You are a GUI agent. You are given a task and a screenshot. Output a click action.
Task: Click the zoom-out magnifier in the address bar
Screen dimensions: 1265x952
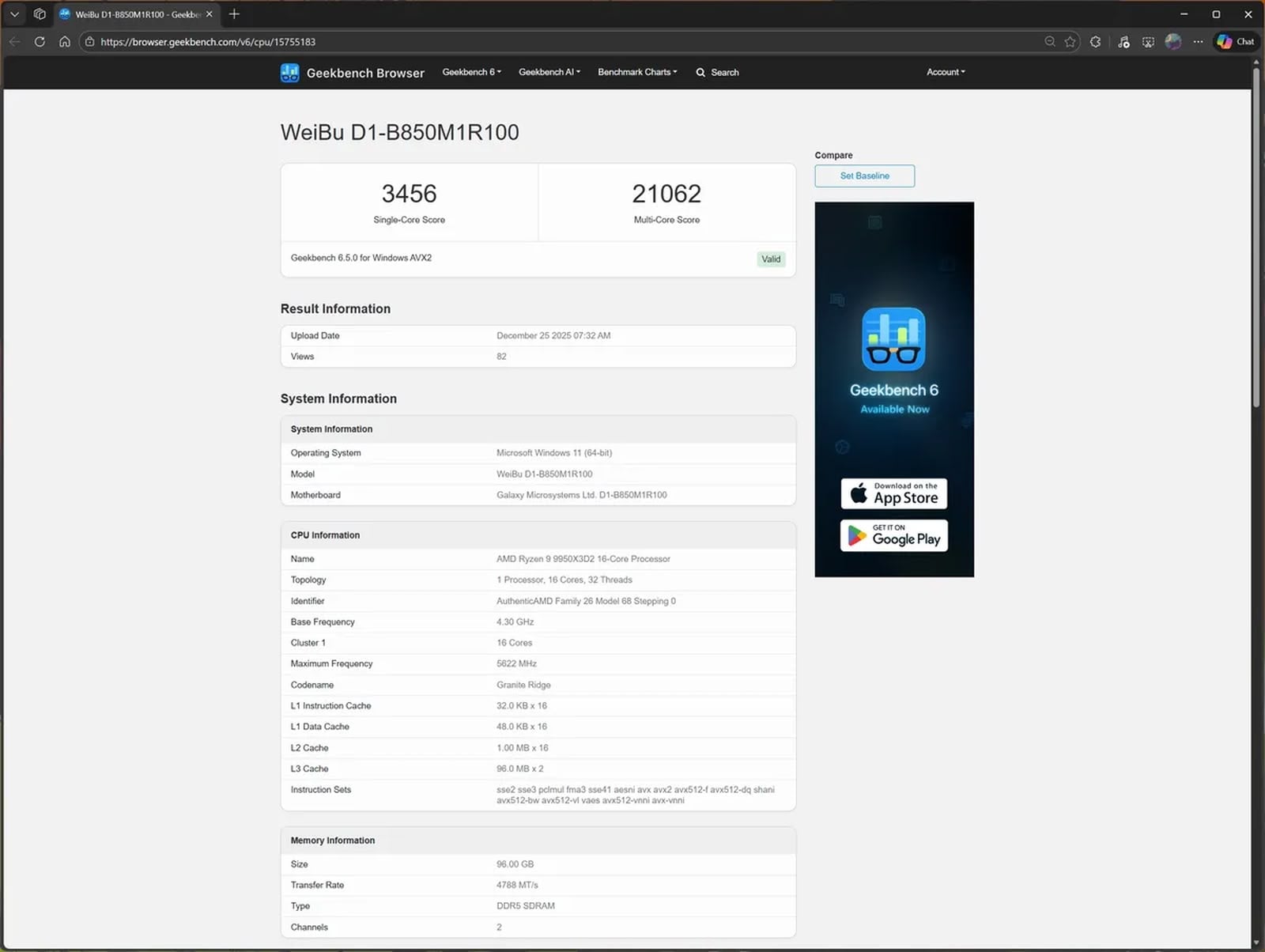point(1049,41)
